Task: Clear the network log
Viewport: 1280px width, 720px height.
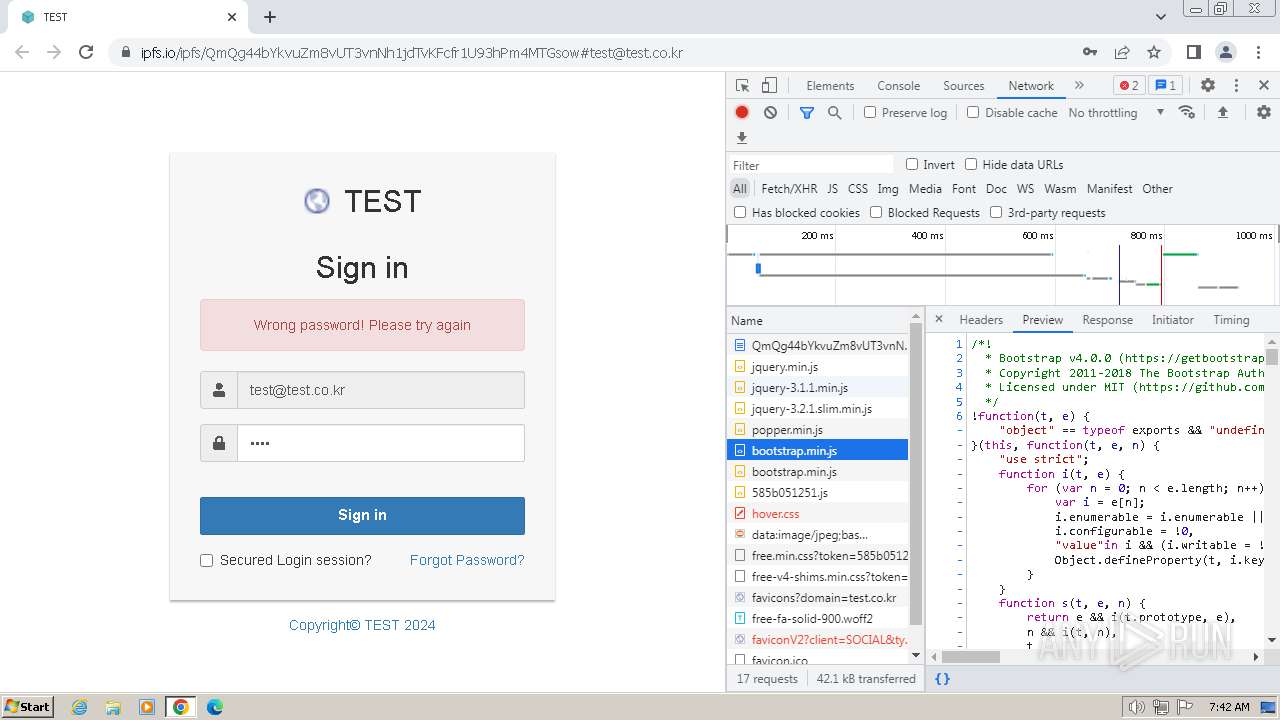Action: pyautogui.click(x=770, y=113)
